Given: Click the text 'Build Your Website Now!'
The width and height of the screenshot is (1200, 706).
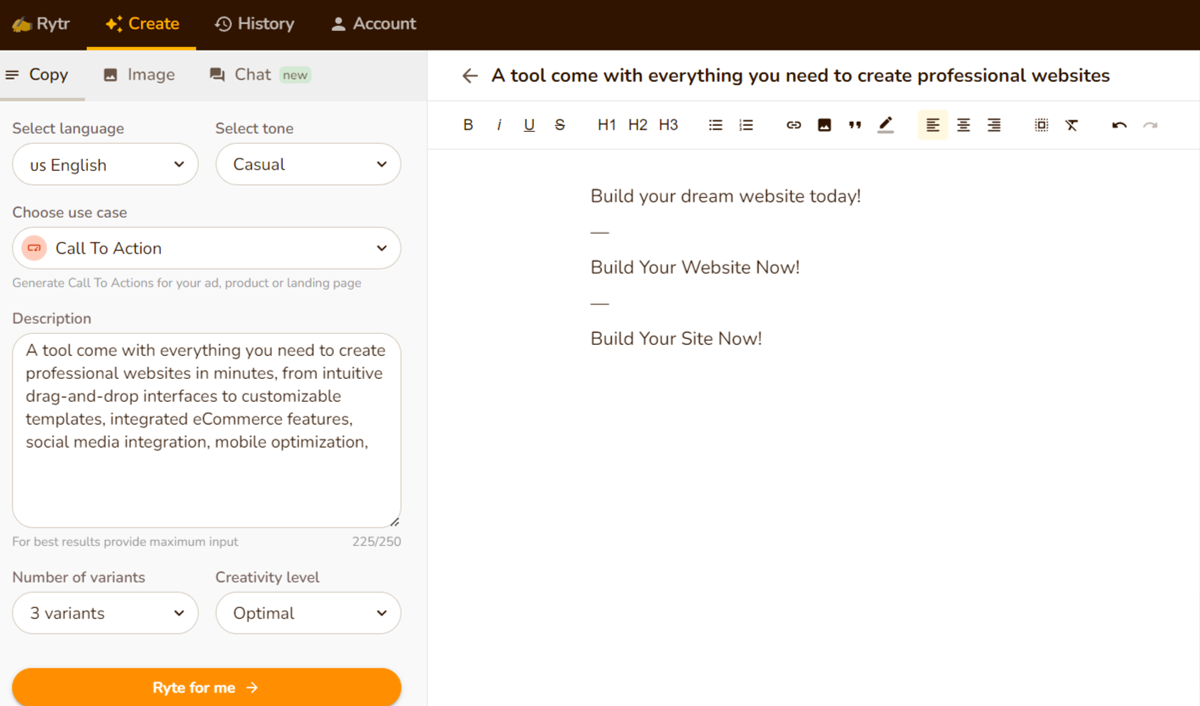Looking at the screenshot, I should coord(695,267).
